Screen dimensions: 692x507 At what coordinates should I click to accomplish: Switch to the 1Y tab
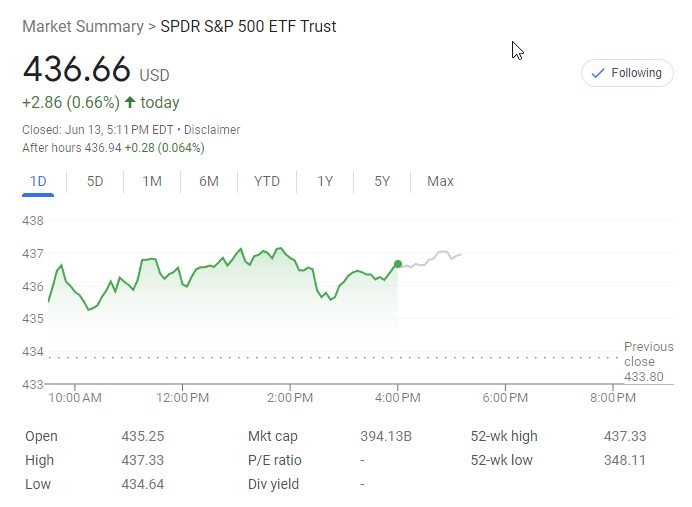pos(325,181)
